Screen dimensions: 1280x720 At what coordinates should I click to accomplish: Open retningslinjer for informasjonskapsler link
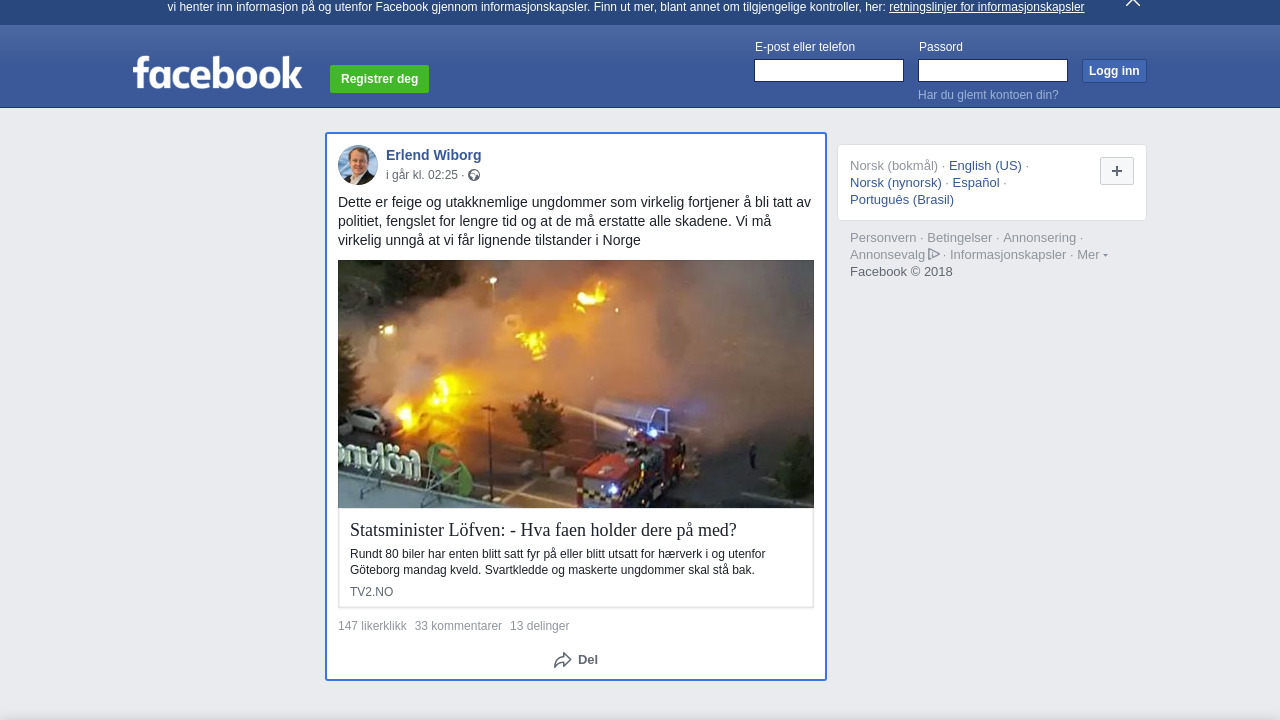[986, 7]
